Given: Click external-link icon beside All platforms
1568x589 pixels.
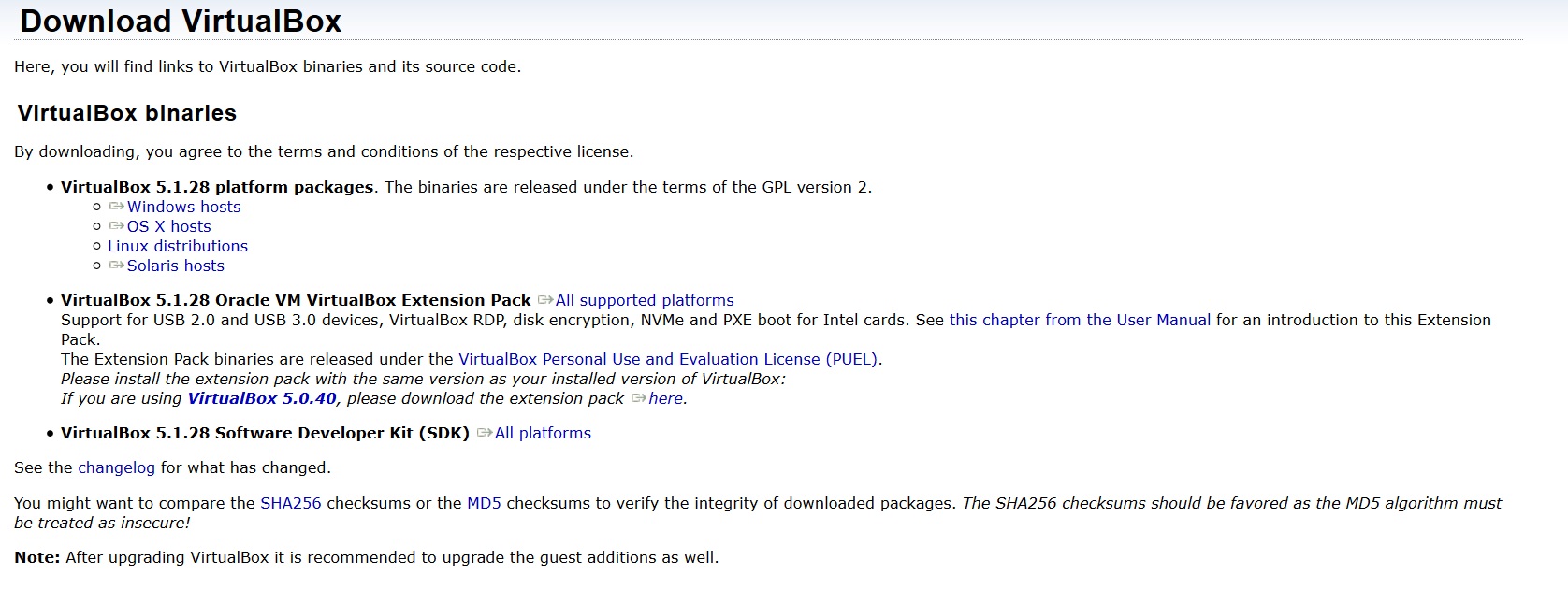Looking at the screenshot, I should 485,433.
